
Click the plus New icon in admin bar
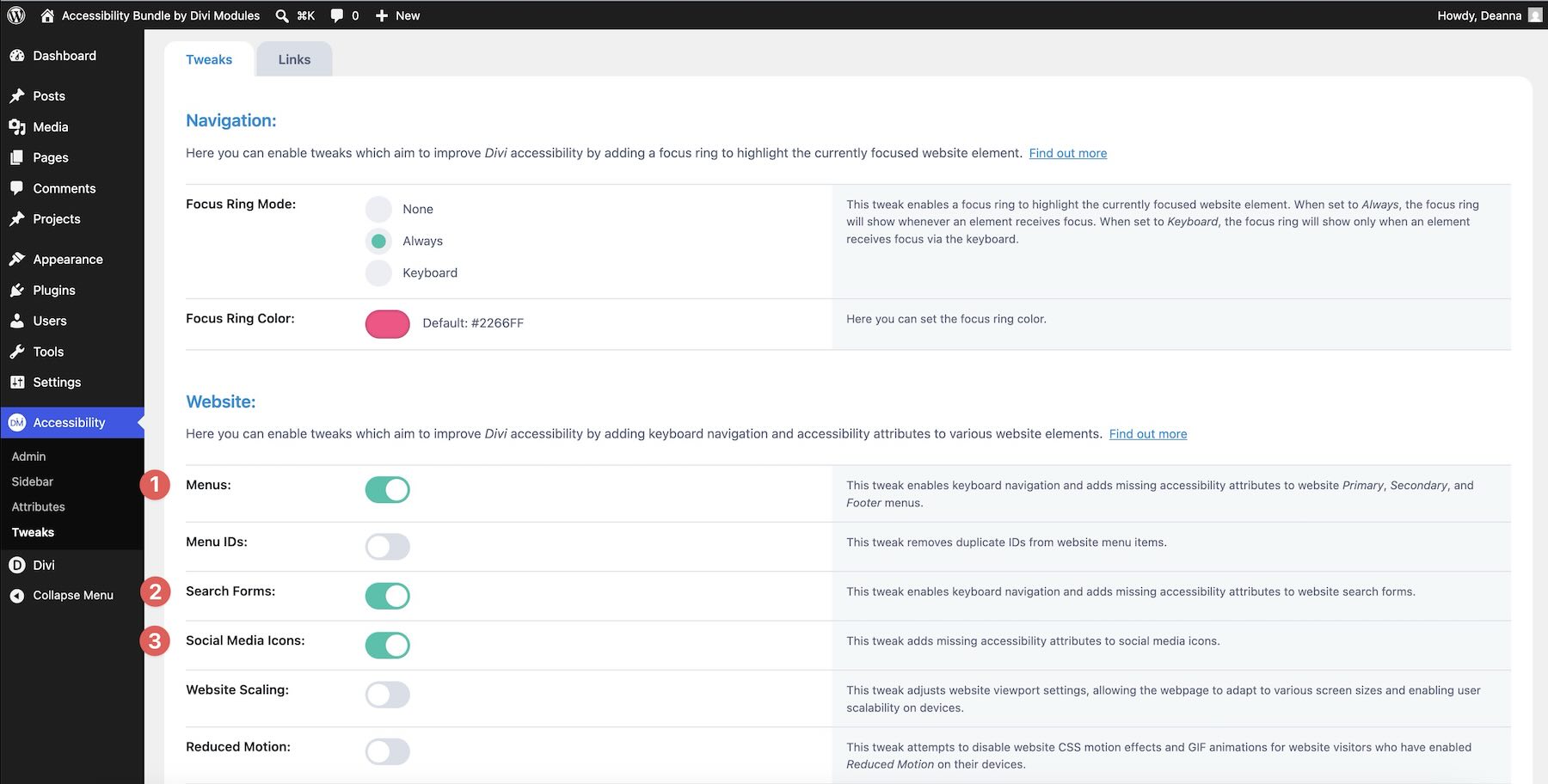pos(382,15)
